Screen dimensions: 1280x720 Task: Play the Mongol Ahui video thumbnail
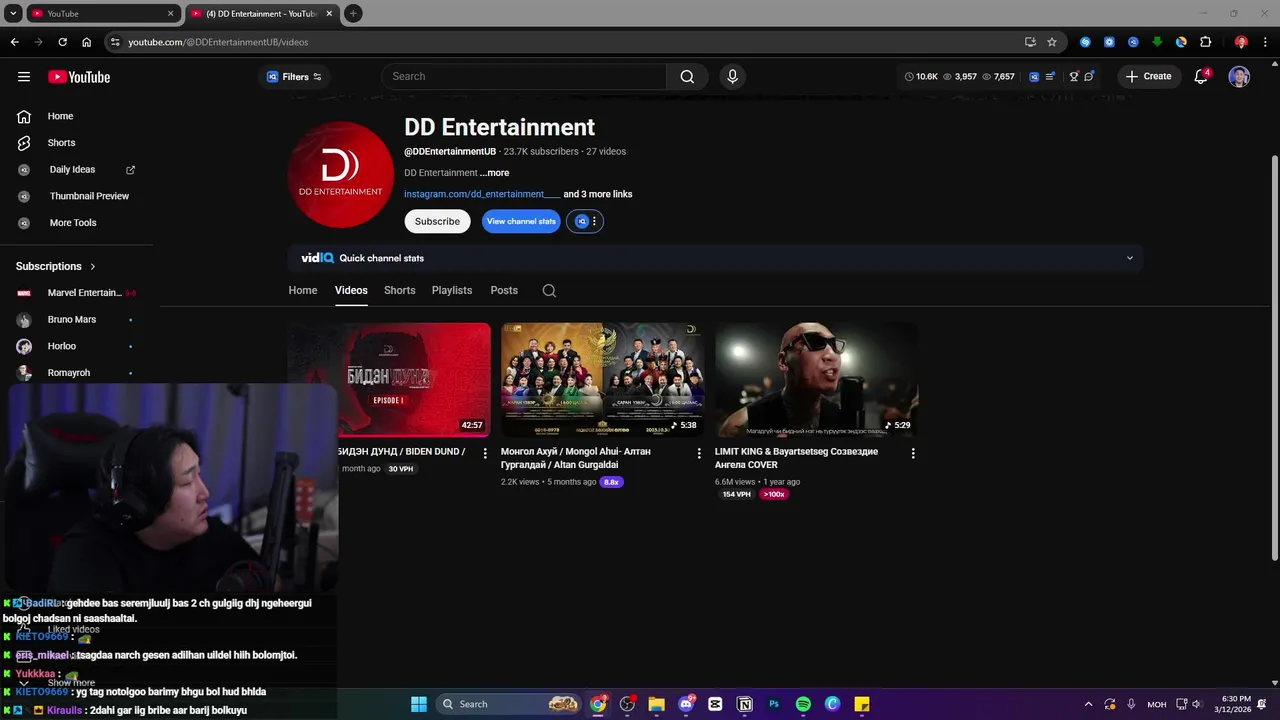click(602, 379)
